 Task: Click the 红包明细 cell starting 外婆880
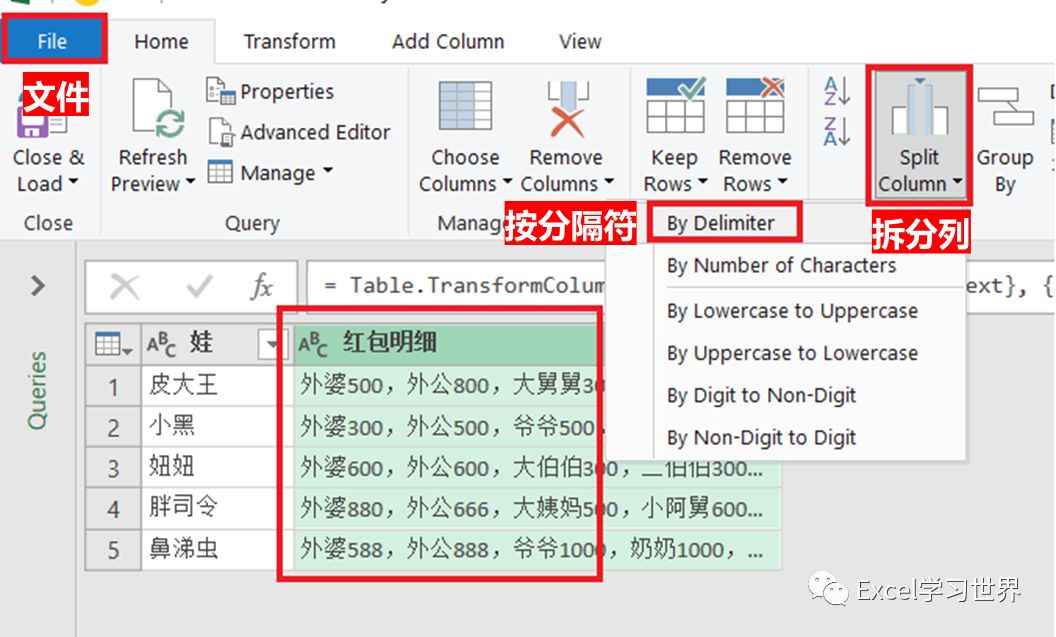[x=537, y=508]
